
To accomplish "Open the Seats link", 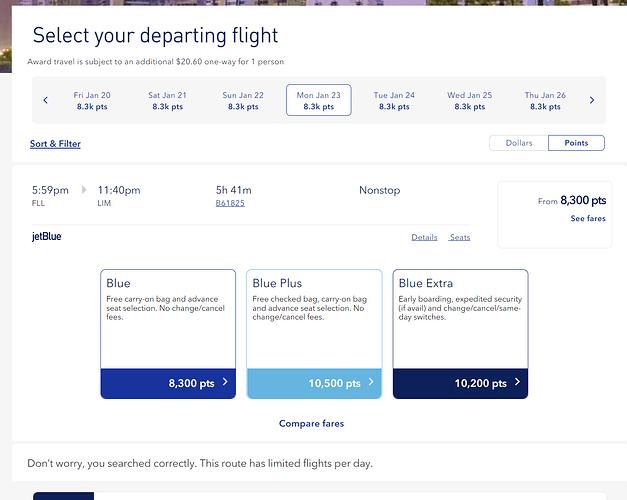I will pos(459,237).
